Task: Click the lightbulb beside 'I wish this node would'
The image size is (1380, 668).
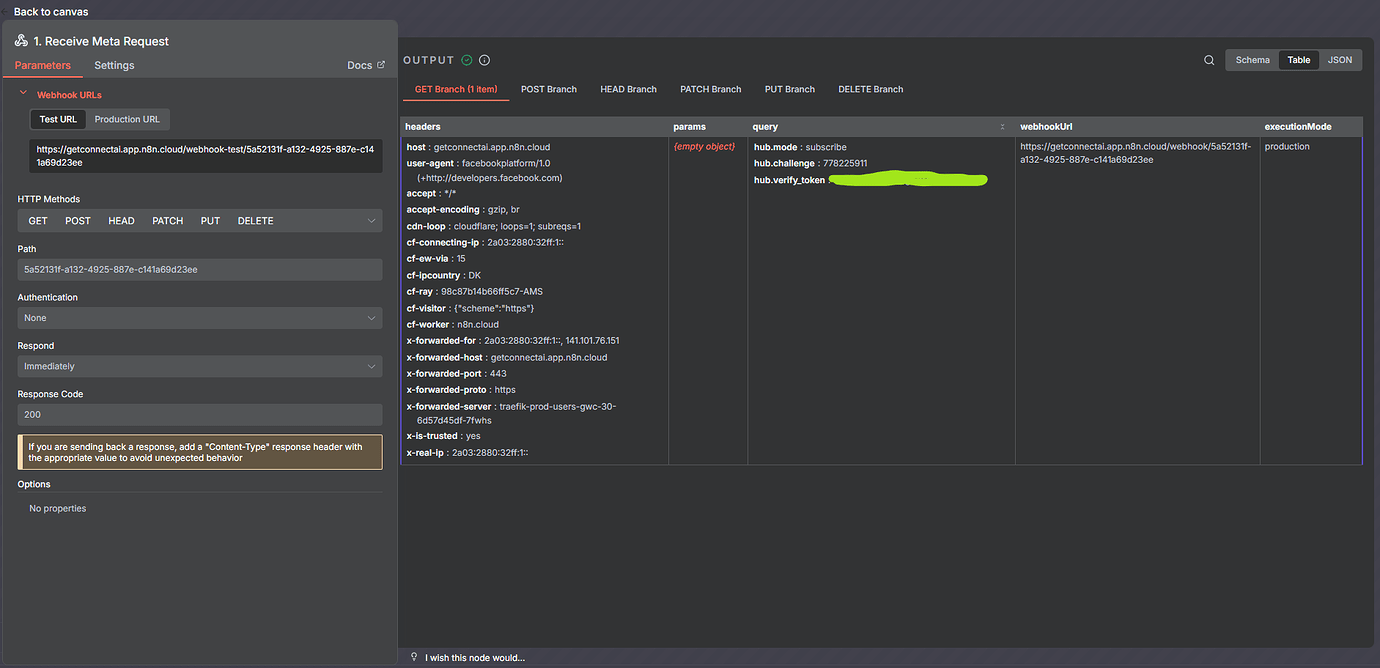Action: click(x=414, y=657)
